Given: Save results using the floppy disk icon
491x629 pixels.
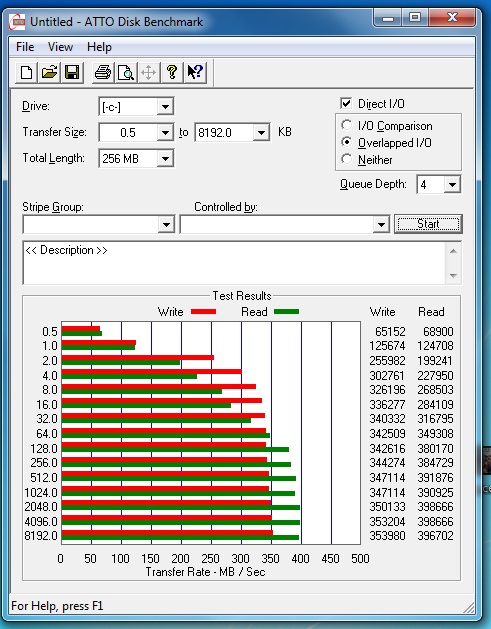Looking at the screenshot, I should pos(72,73).
